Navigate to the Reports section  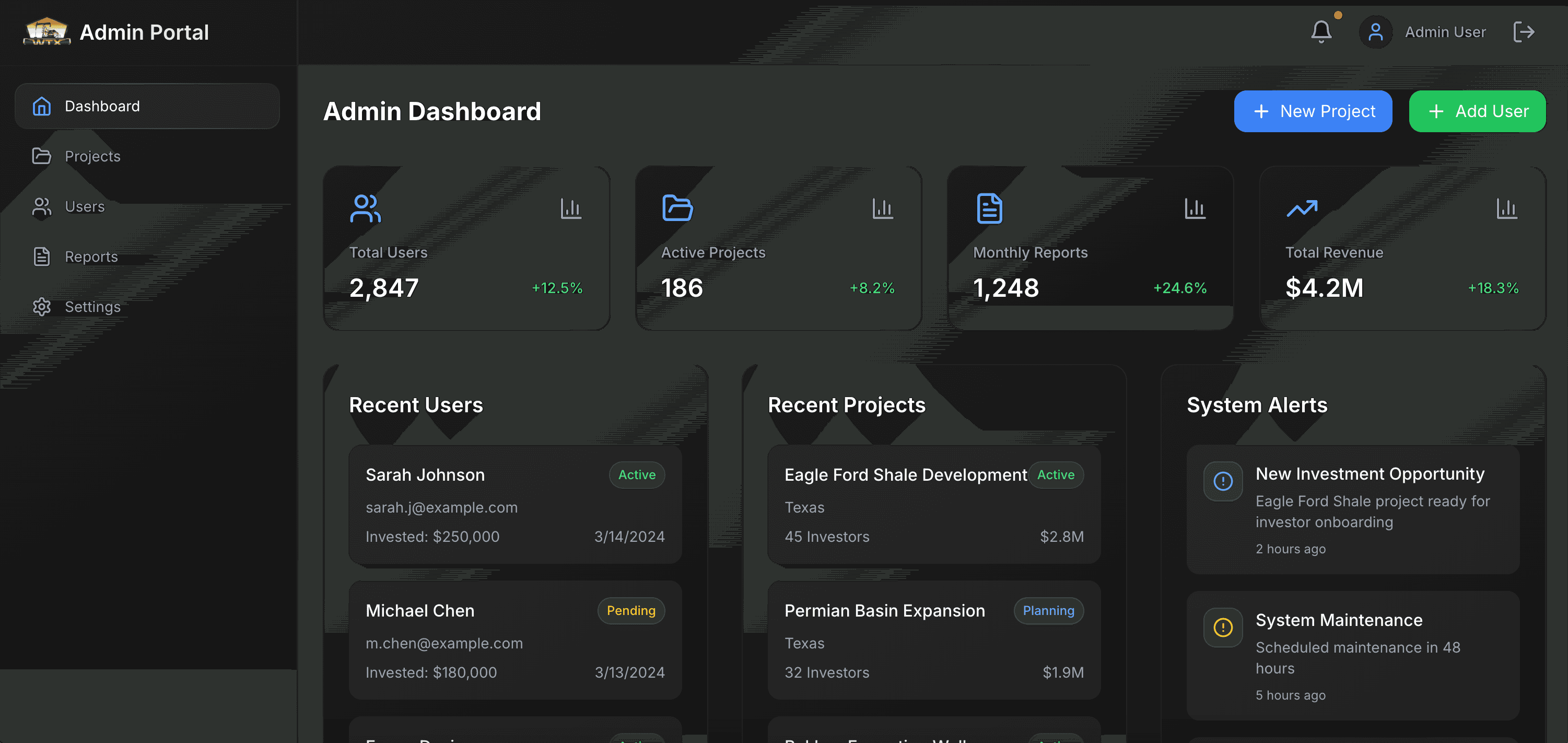click(x=91, y=257)
